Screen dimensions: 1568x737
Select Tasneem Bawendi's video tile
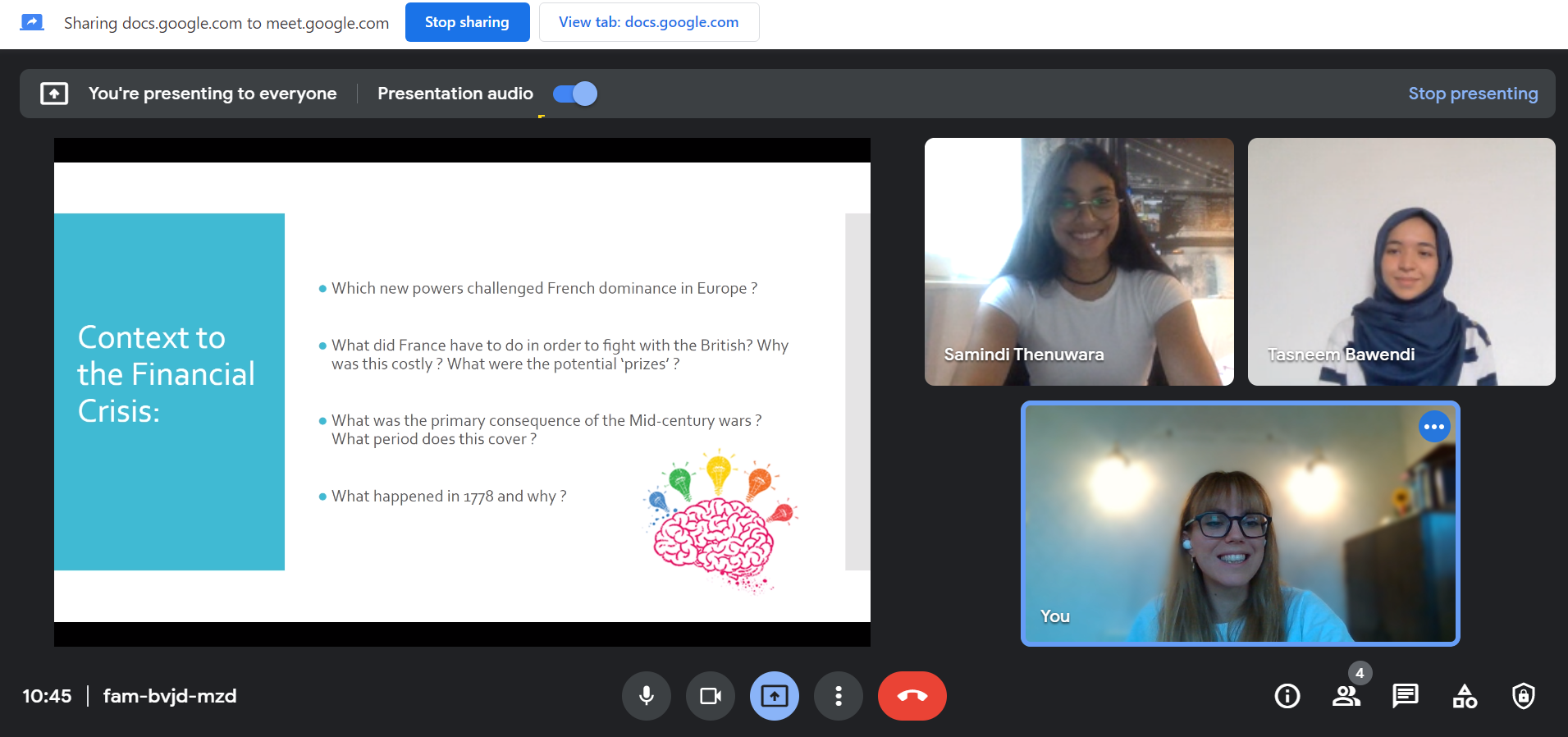pos(1401,262)
